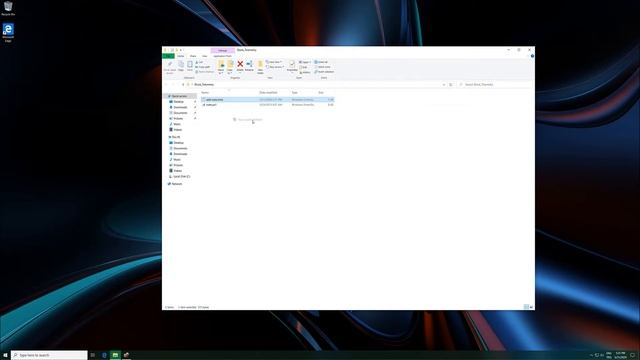Click Copy path in the ribbon

(x=203, y=67)
